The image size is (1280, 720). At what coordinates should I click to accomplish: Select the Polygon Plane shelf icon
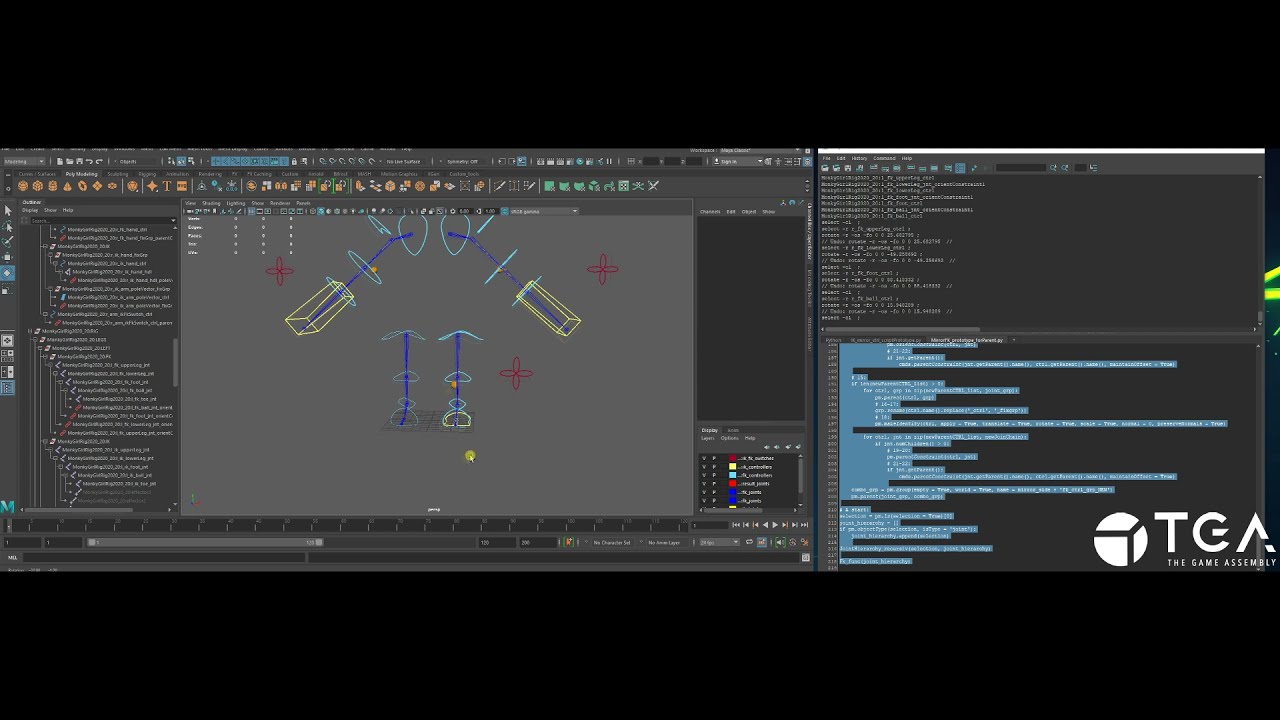coord(97,186)
